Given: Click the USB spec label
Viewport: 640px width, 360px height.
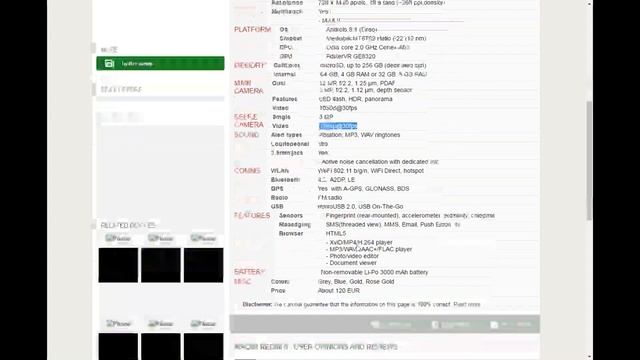Looking at the screenshot, I should pos(277,207).
